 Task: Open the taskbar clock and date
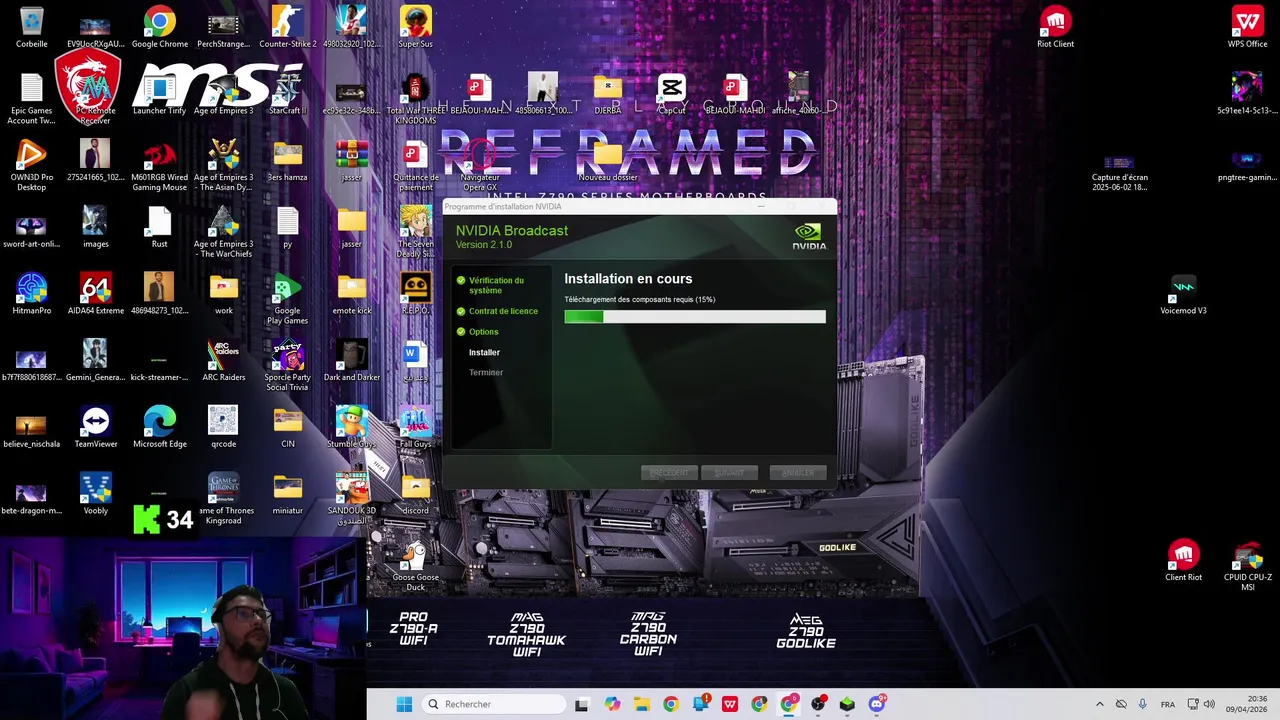click(x=1244, y=704)
